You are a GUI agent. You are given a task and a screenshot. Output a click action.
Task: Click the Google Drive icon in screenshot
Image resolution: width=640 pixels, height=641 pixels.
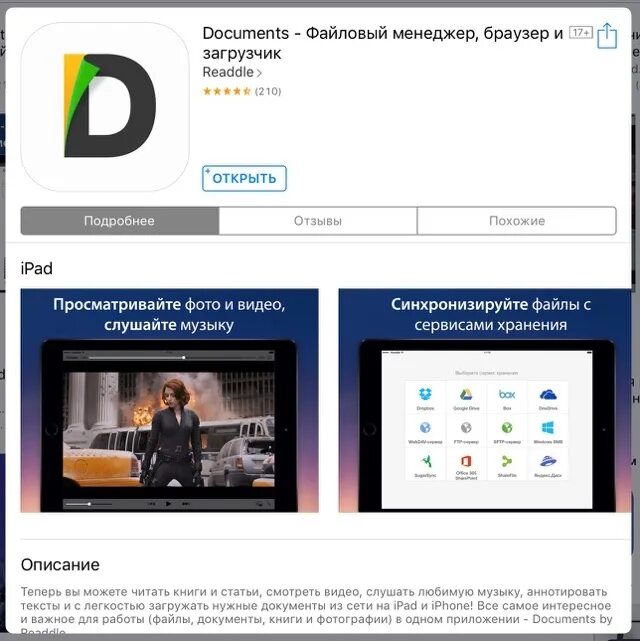pyautogui.click(x=466, y=394)
